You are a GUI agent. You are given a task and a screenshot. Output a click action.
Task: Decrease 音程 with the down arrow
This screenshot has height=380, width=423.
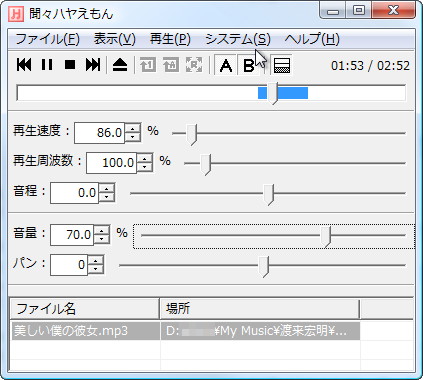[107, 197]
